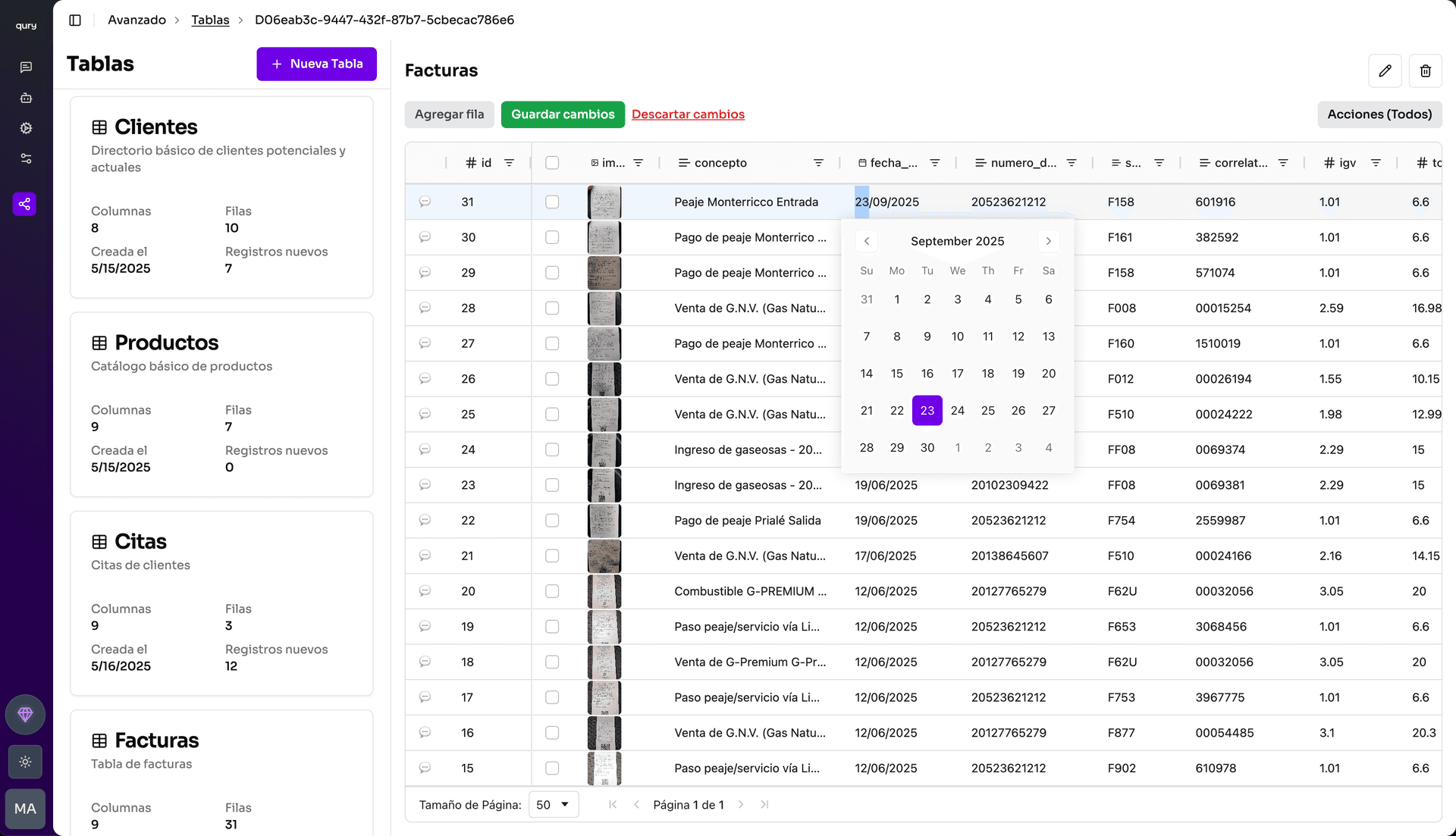
Task: Click the Guardar cambios button
Action: pyautogui.click(x=563, y=114)
